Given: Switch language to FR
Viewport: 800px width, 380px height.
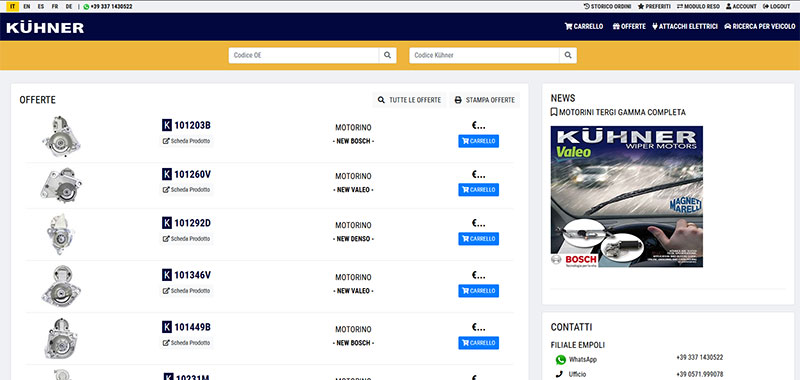Looking at the screenshot, I should (55, 7).
